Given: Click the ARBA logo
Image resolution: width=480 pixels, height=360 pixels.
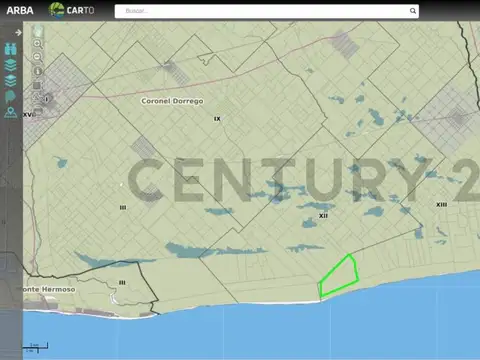Looking at the screenshot, I should coord(20,11).
